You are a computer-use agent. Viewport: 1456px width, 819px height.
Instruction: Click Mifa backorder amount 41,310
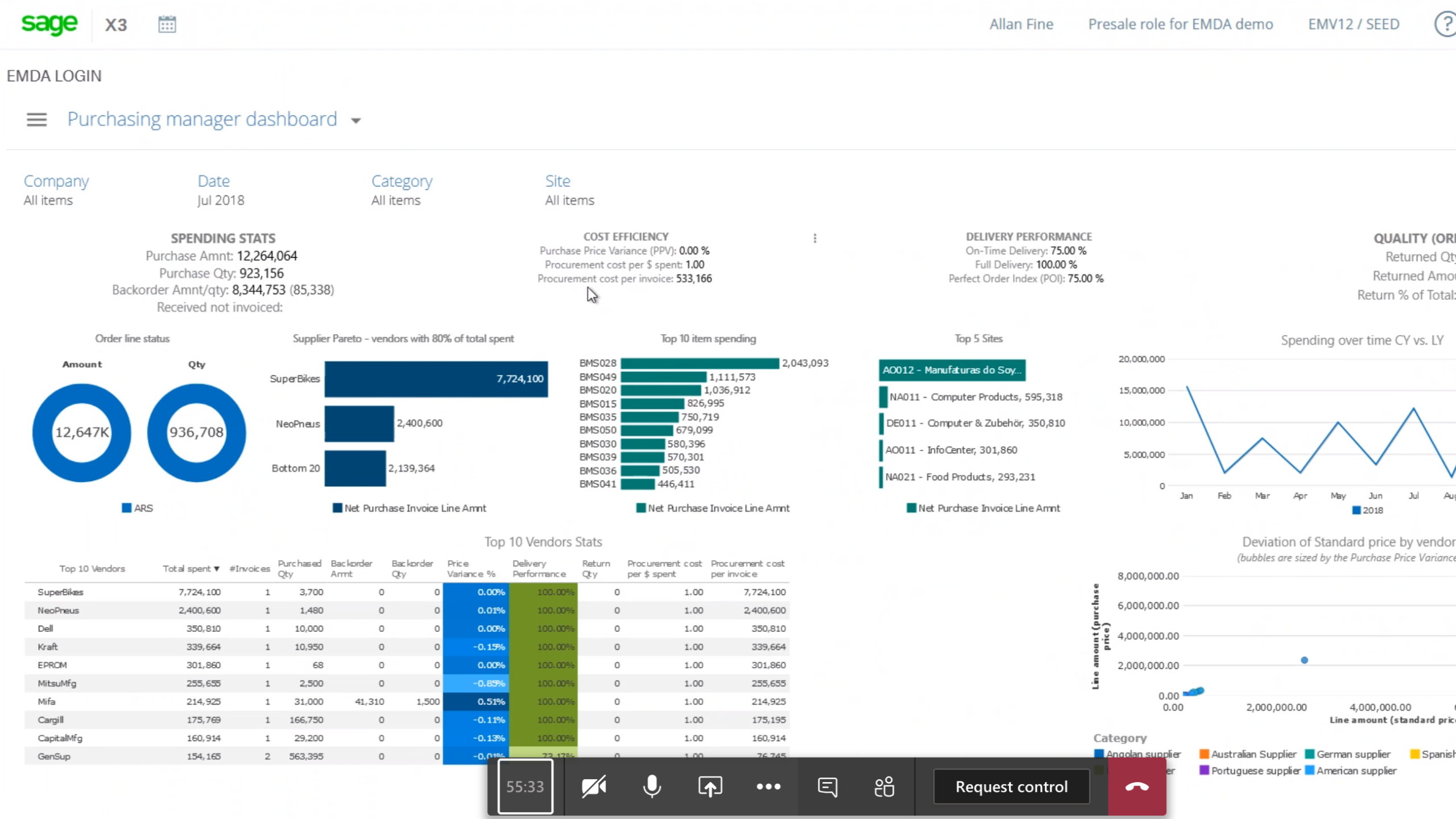click(370, 701)
